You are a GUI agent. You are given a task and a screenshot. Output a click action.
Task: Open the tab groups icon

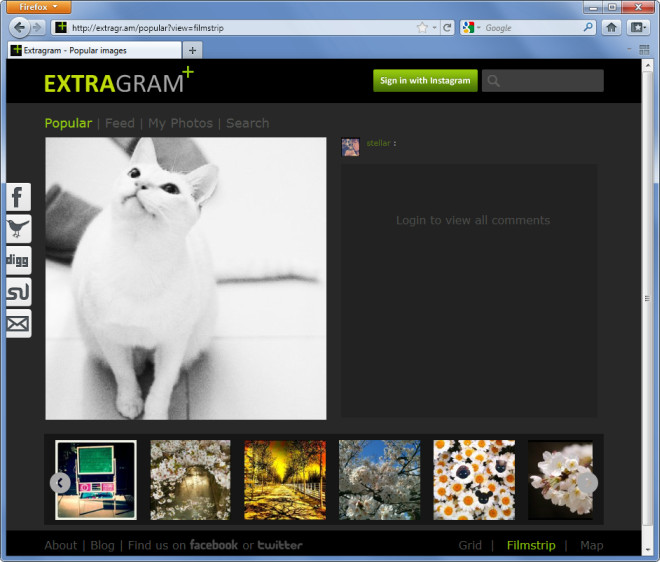pos(644,50)
